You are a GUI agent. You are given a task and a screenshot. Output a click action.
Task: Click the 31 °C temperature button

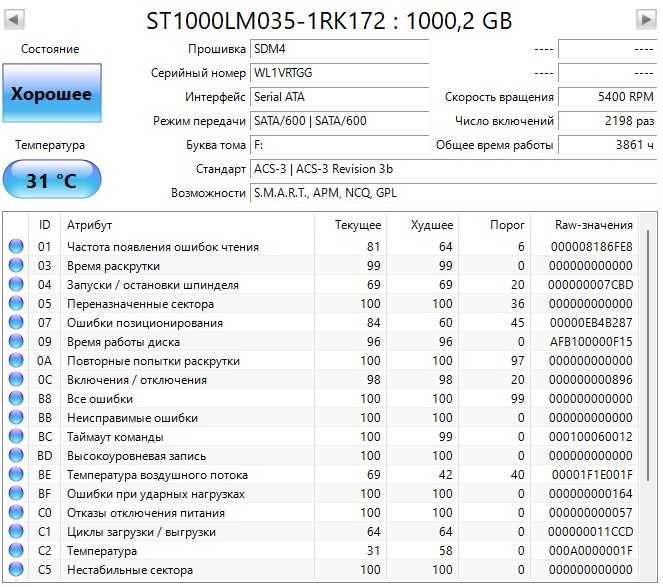(x=52, y=179)
